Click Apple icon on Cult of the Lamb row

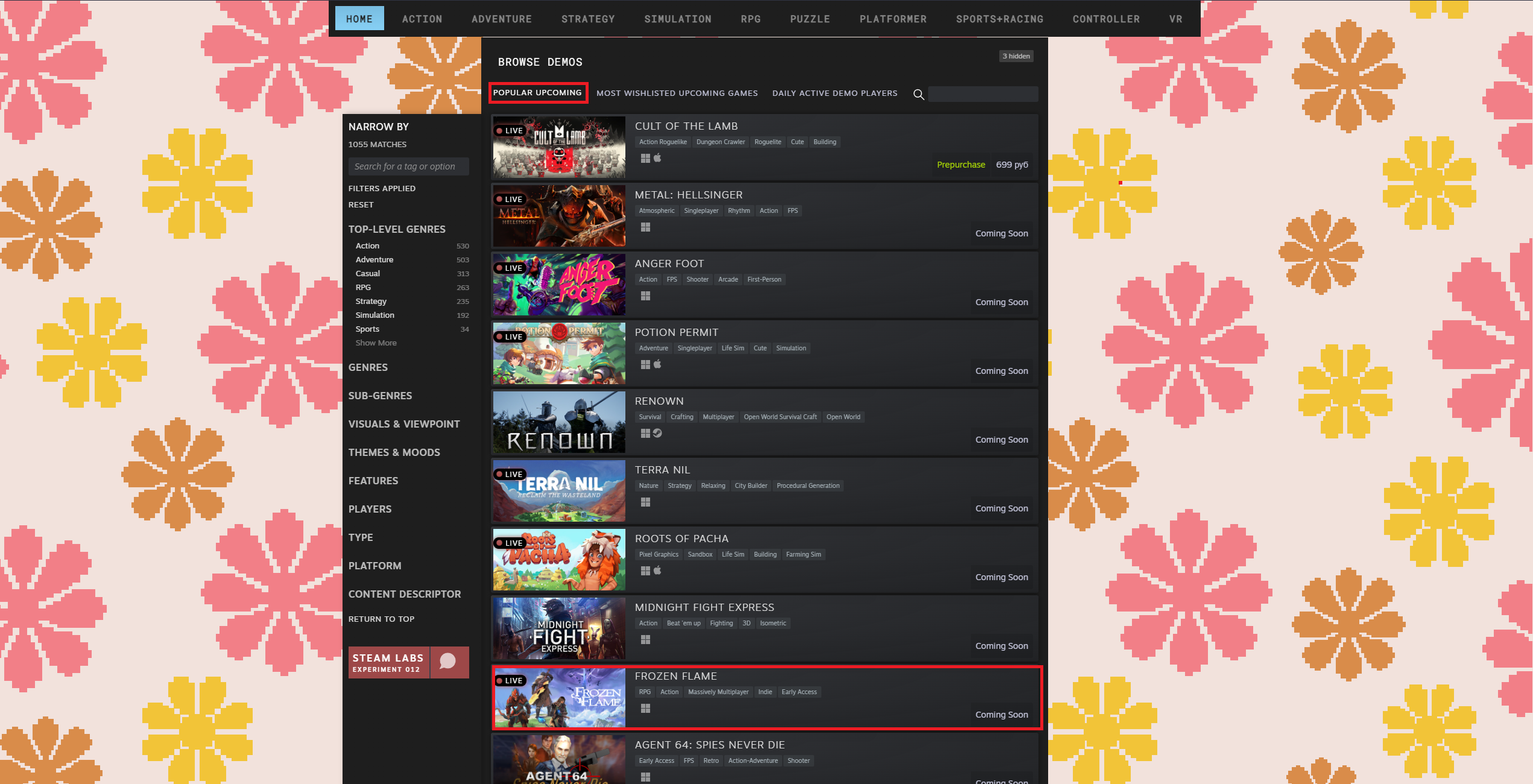[x=657, y=157]
